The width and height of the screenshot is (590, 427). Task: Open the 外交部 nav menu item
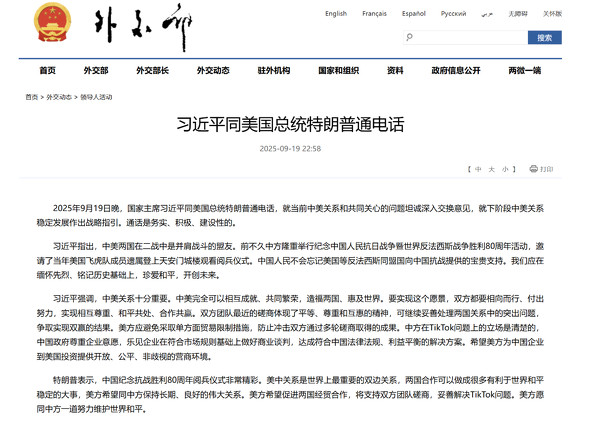tap(96, 70)
